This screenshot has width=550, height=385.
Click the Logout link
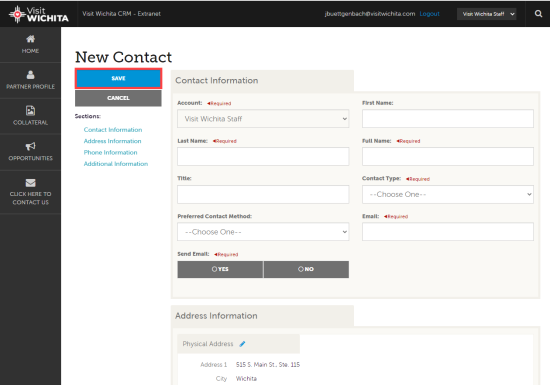click(x=429, y=14)
